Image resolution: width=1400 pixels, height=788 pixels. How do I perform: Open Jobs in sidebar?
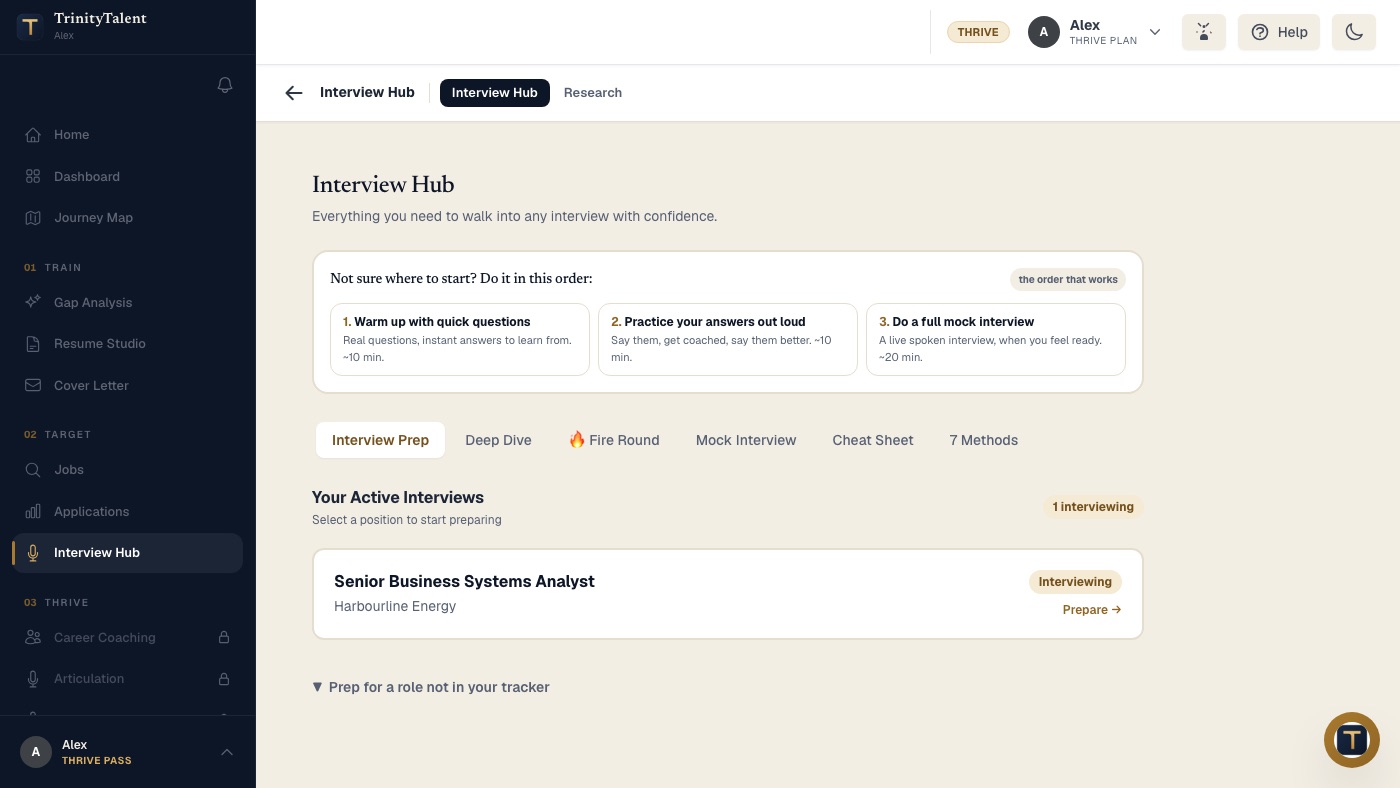pyautogui.click(x=128, y=470)
